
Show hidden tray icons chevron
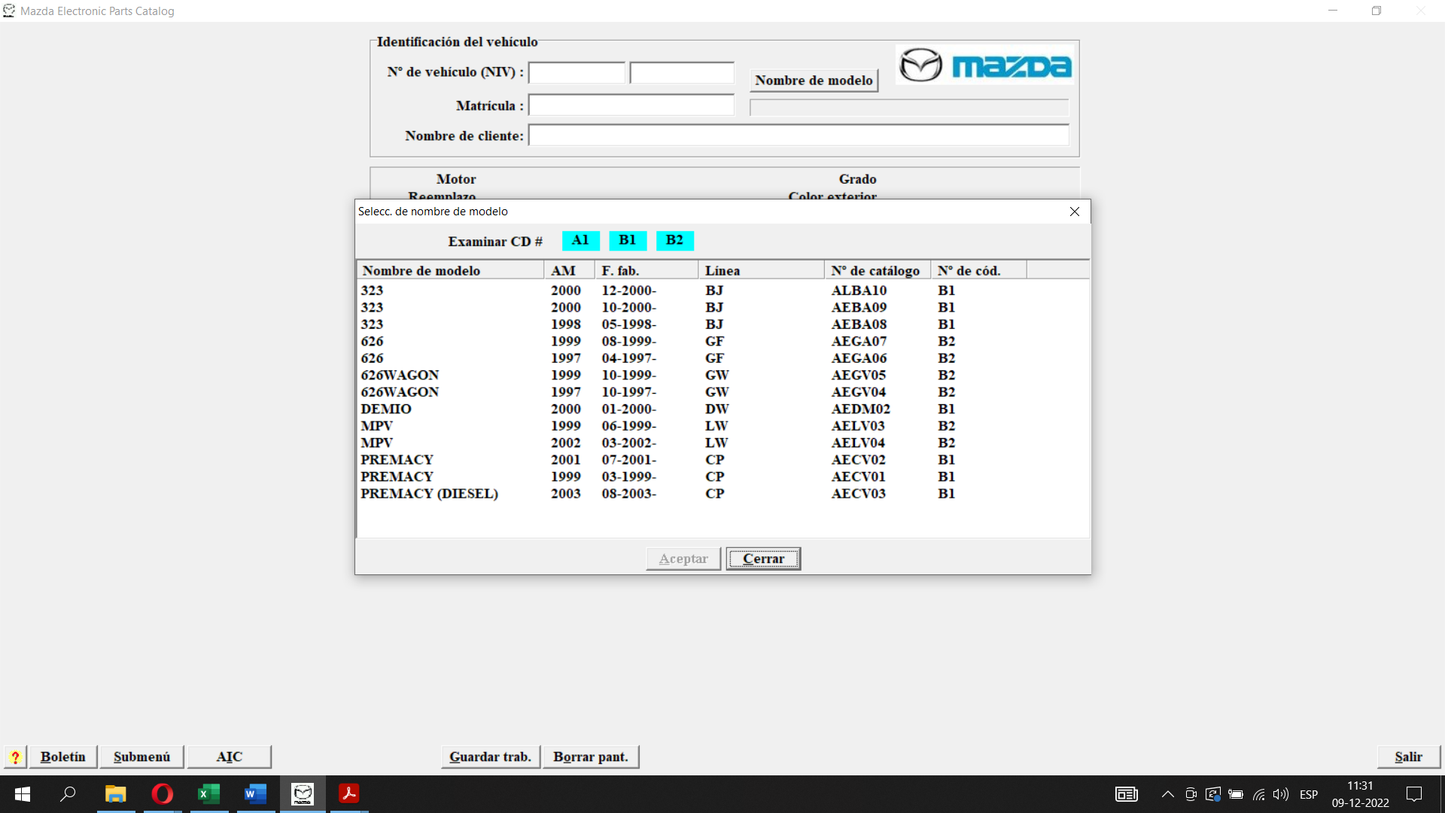[1167, 794]
